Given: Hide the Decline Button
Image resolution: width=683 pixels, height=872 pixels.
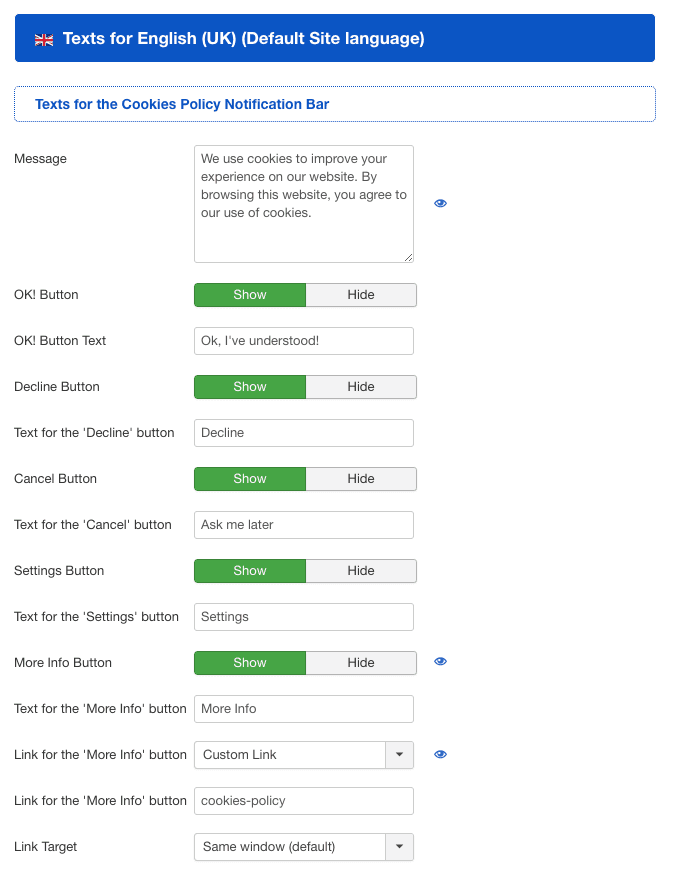Looking at the screenshot, I should point(360,387).
